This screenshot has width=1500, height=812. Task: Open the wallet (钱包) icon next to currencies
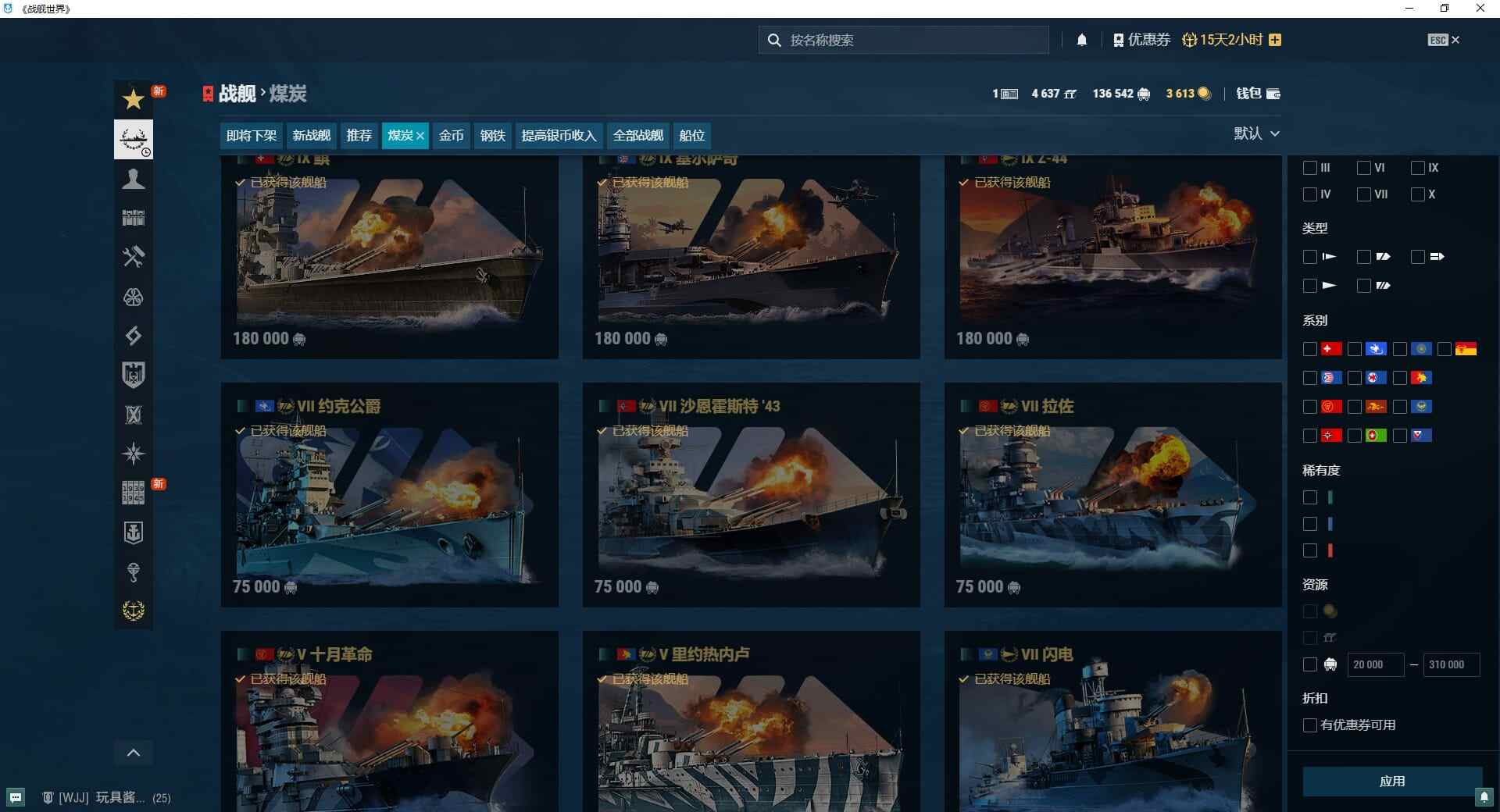pyautogui.click(x=1273, y=94)
